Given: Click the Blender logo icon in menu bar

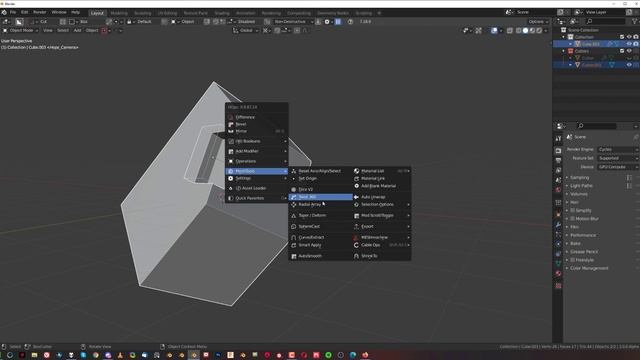Looking at the screenshot, I should 4,12.
